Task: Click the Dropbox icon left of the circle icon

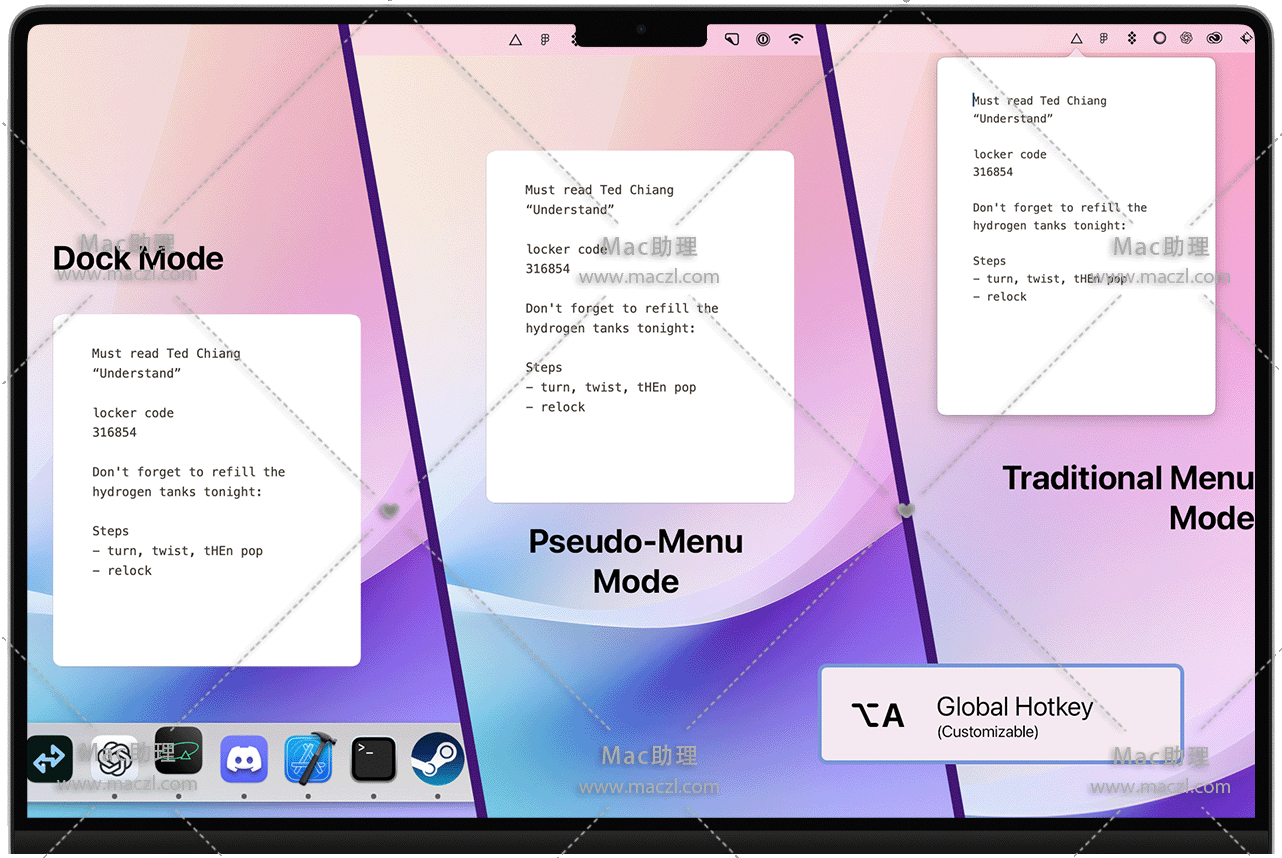Action: (x=1132, y=39)
